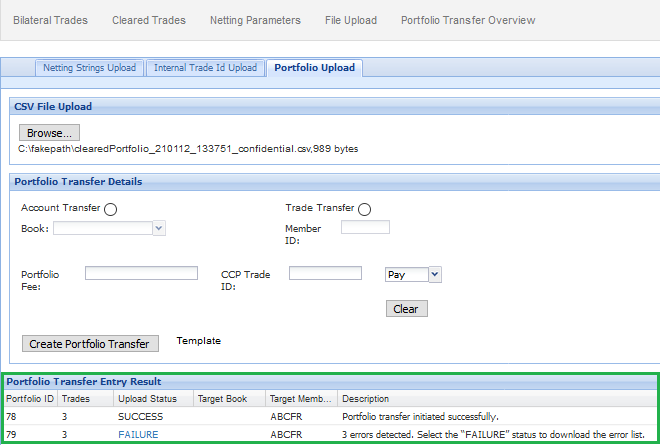Switch to Internal Trade Id Upload tab
Image resolution: width=660 pixels, height=445 pixels.
click(206, 68)
